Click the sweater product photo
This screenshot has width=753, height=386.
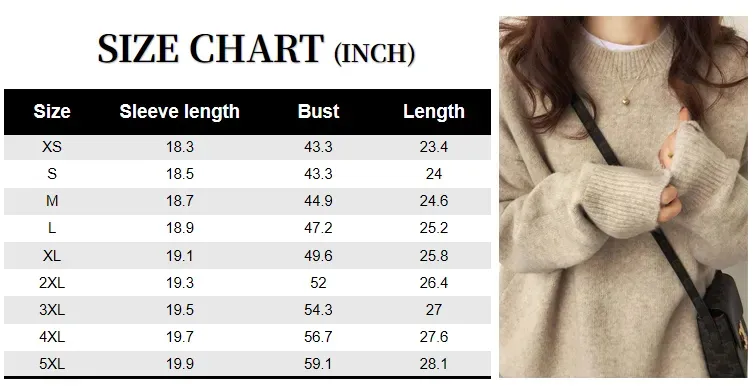pos(623,197)
